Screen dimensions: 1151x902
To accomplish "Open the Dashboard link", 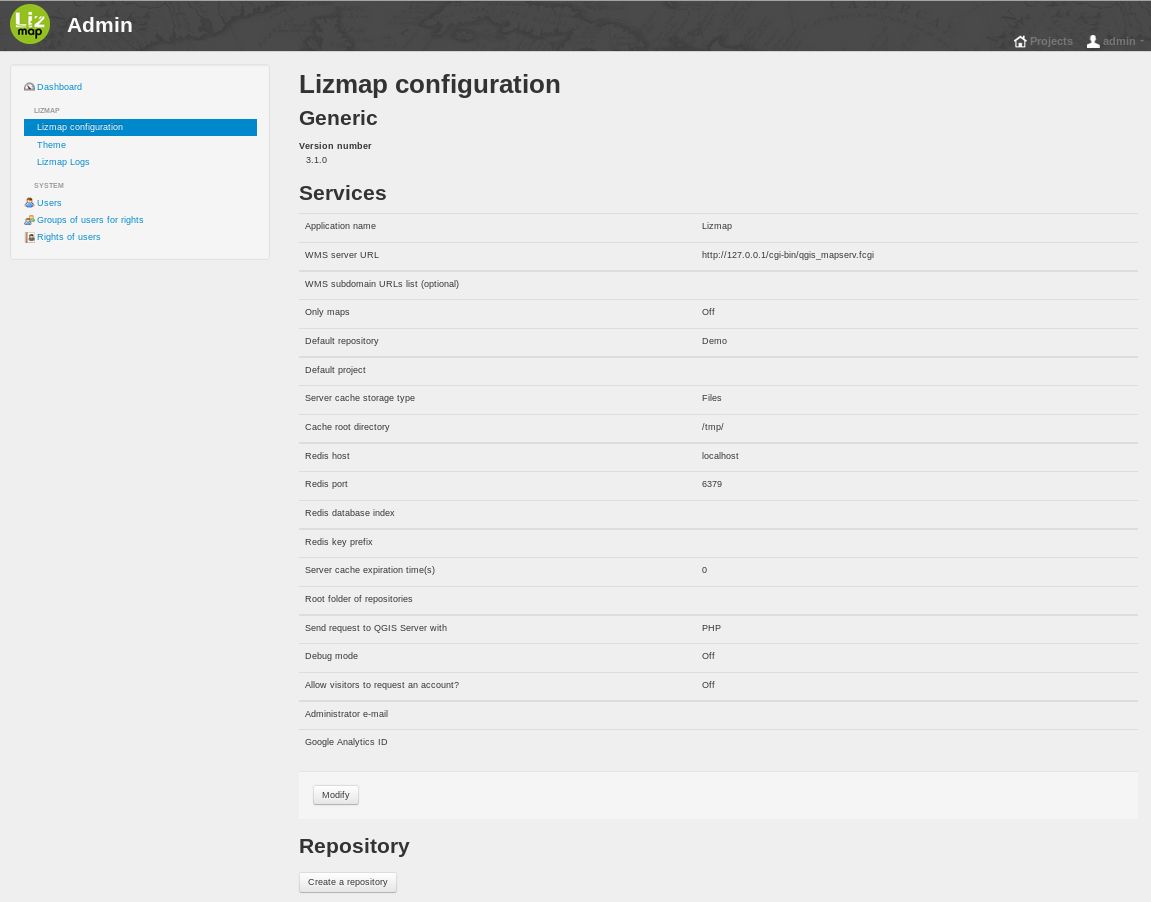I will pyautogui.click(x=59, y=87).
